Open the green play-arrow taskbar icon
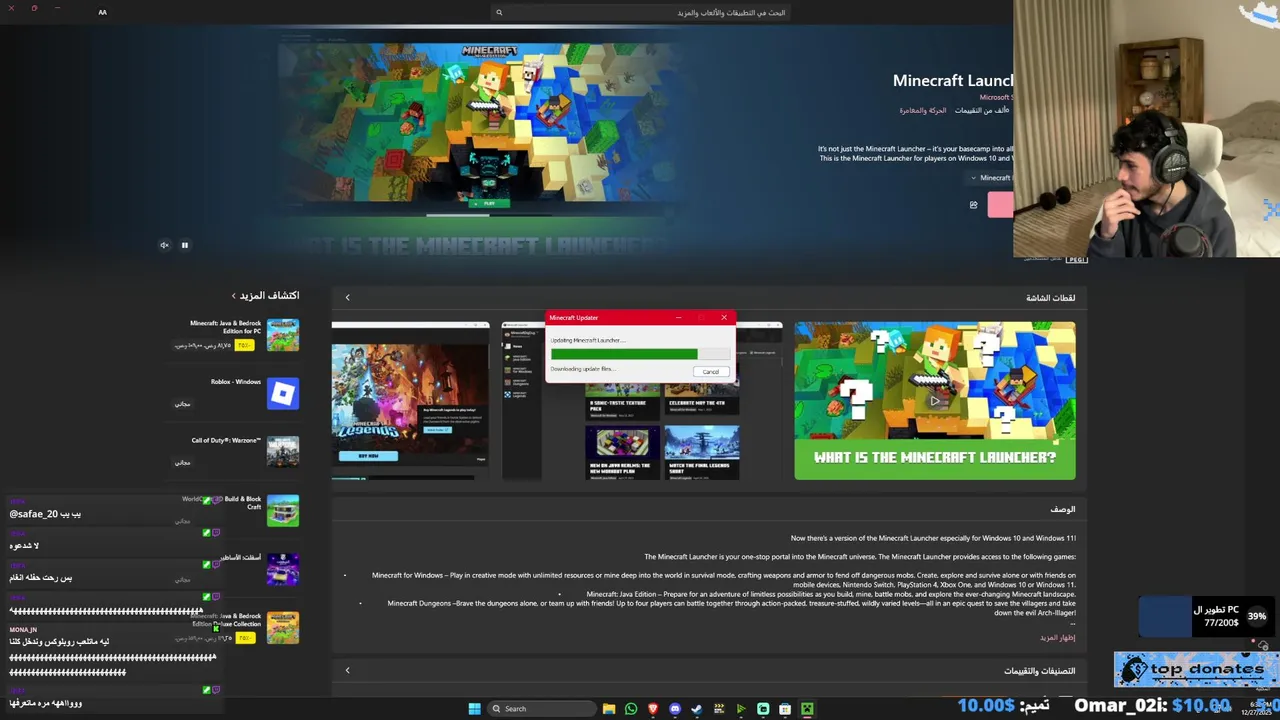The height and width of the screenshot is (720, 1280). (x=741, y=709)
